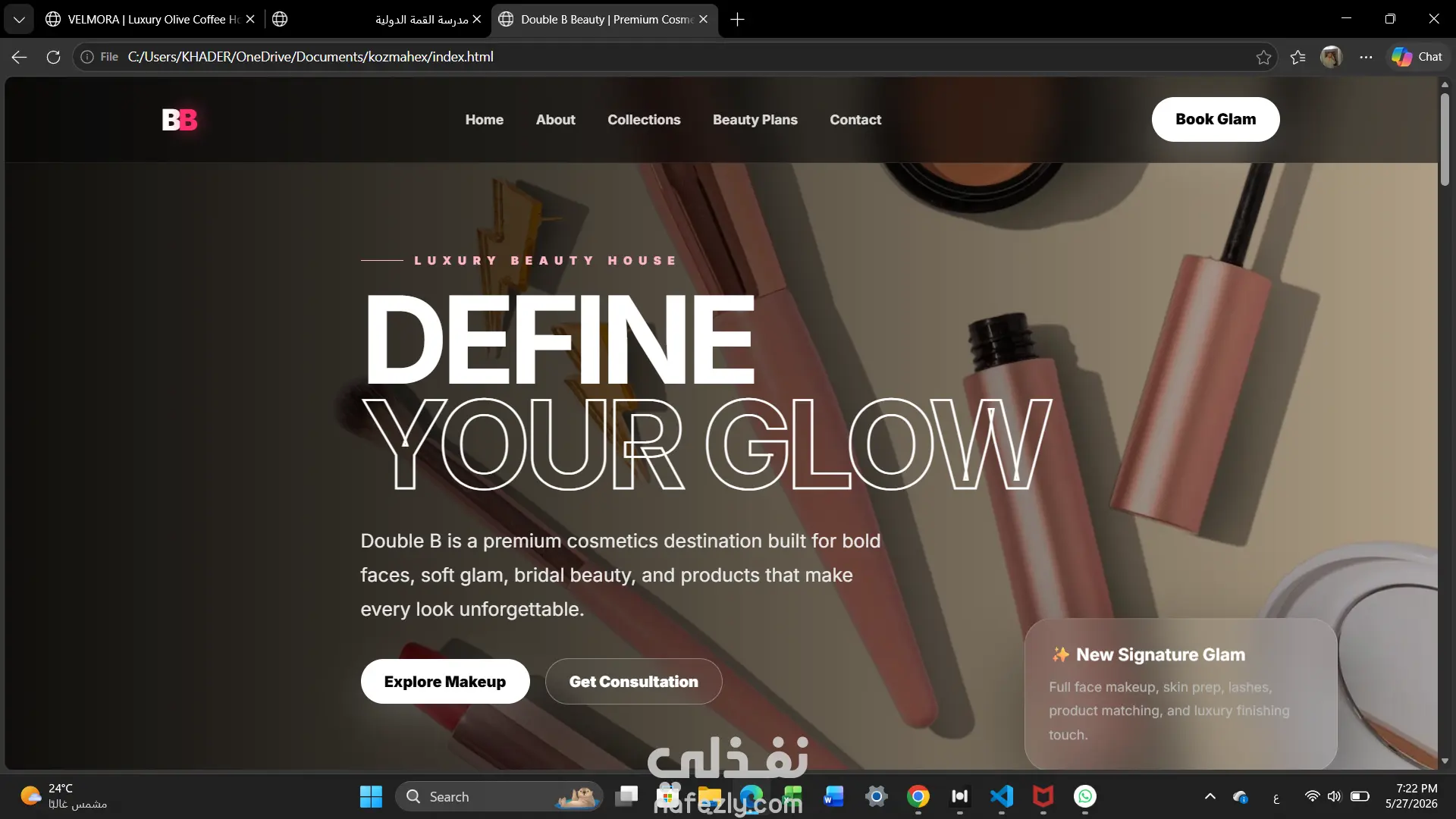Click the Explore Makeup button
Image resolution: width=1456 pixels, height=819 pixels.
[445, 682]
